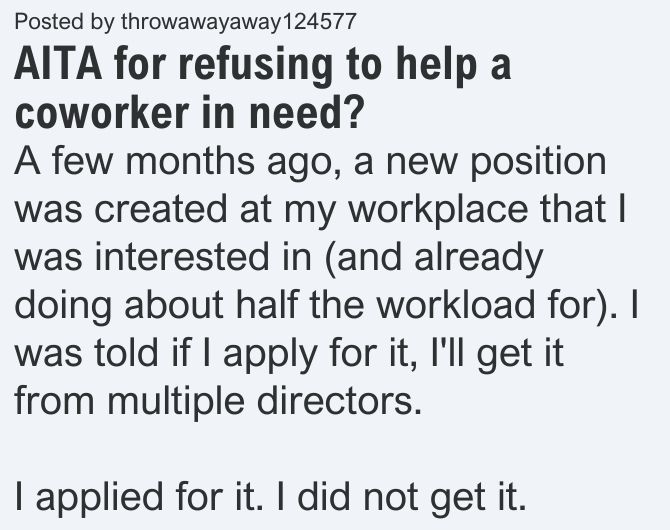This screenshot has height=530, width=670.
Task: Click the phrase 'I'll get it'
Action: pyautogui.click(x=497, y=354)
